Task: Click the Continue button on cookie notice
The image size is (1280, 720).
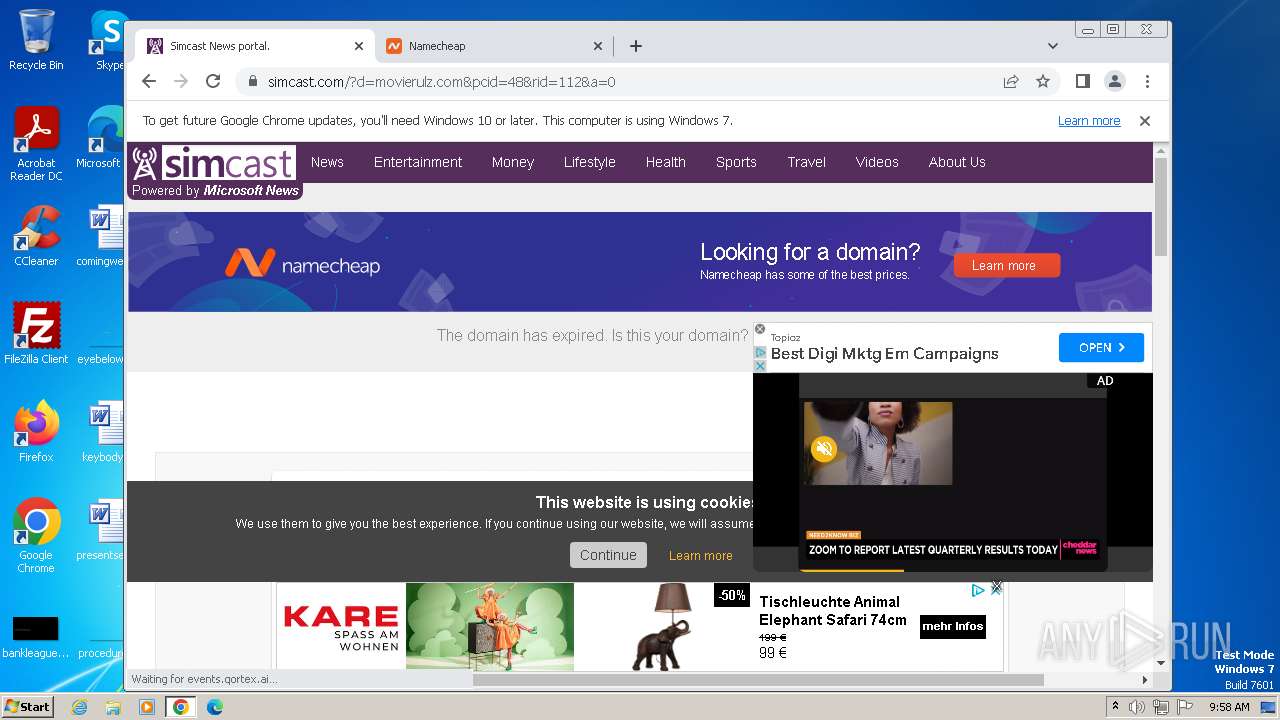Action: tap(608, 555)
